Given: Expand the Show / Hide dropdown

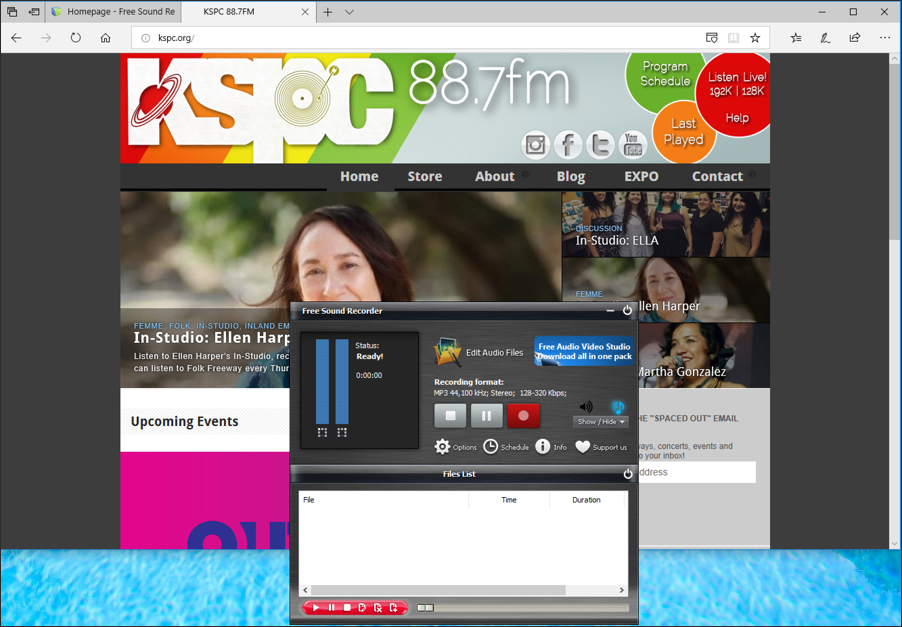Looking at the screenshot, I should coord(601,422).
